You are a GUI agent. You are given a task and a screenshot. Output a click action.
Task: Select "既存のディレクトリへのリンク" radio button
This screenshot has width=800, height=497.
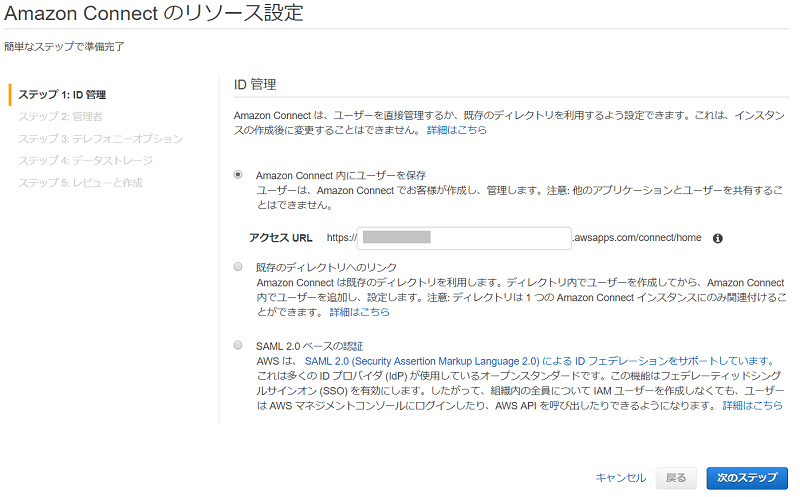pyautogui.click(x=238, y=266)
